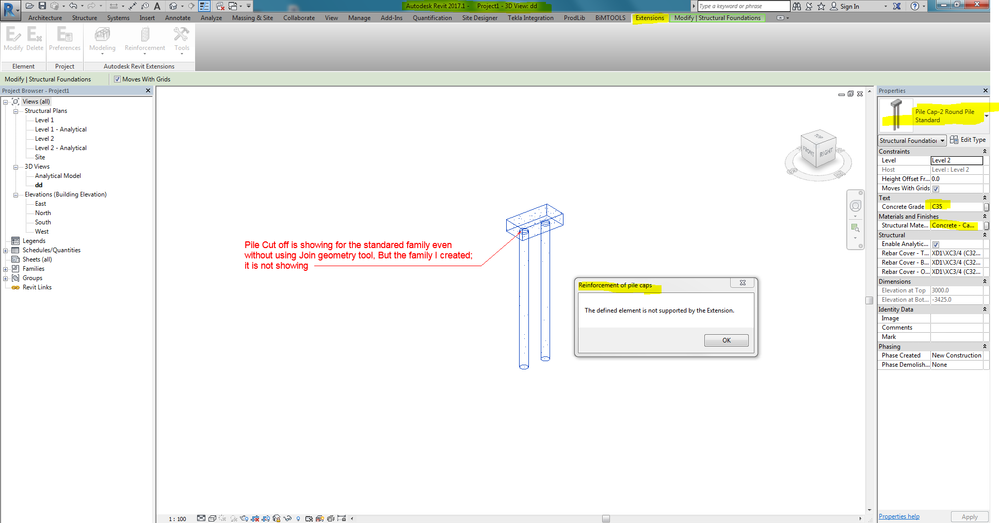Image resolution: width=999 pixels, height=523 pixels.
Task: Uncheck Moves With Grids in the Properties panel
Action: (935, 189)
